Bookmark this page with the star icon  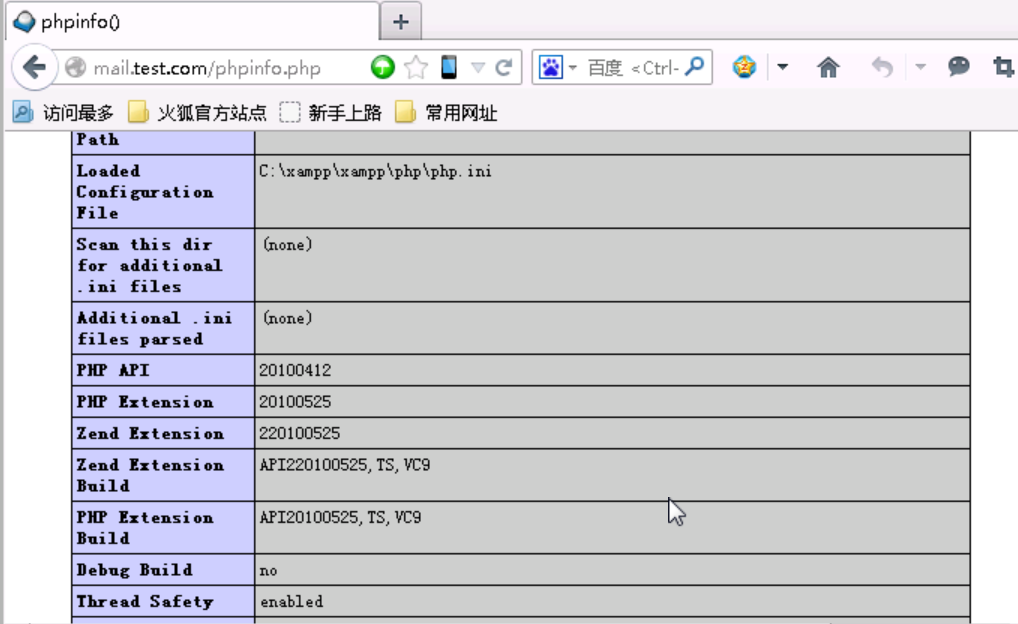pos(416,67)
